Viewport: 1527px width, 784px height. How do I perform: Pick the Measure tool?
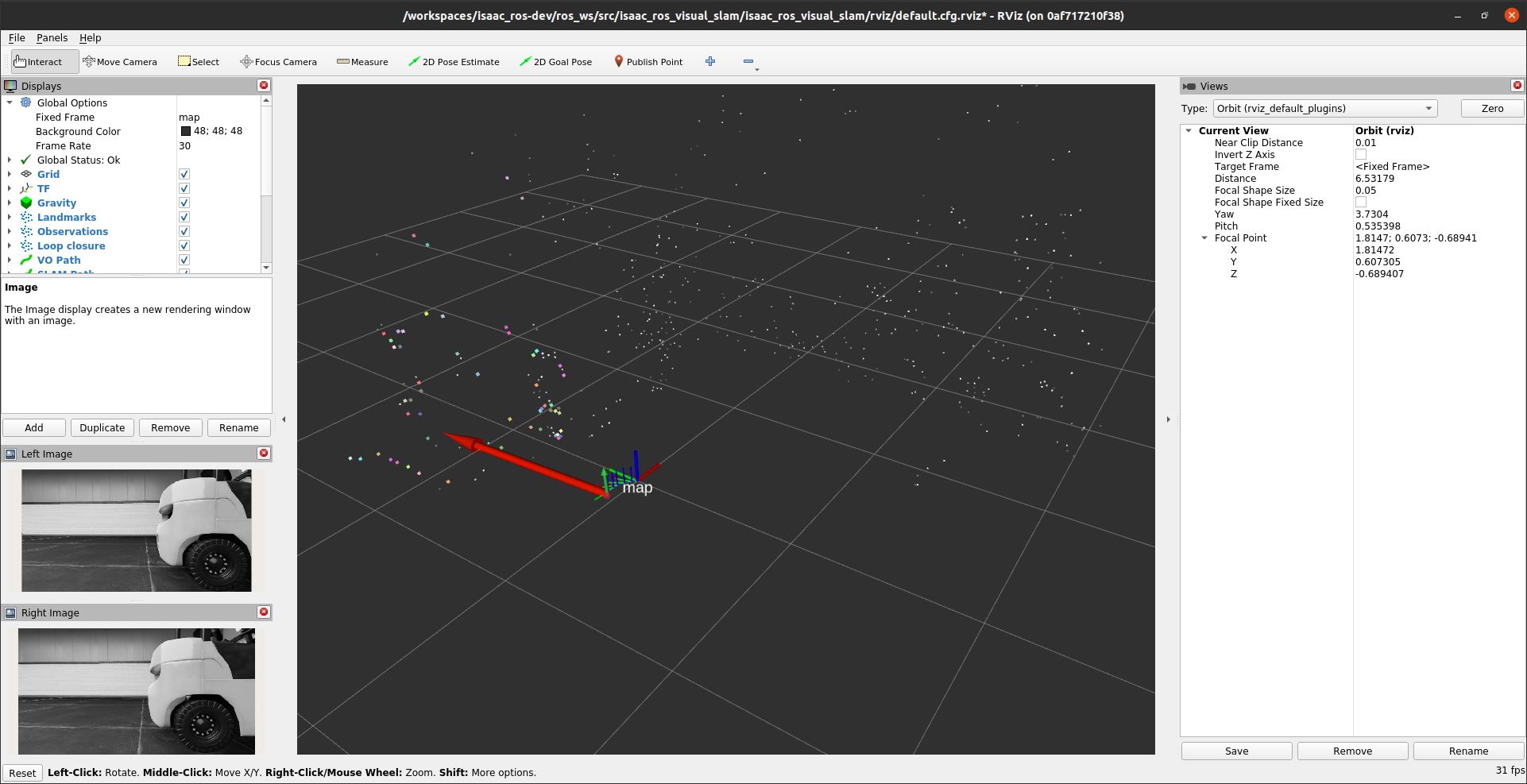[362, 62]
